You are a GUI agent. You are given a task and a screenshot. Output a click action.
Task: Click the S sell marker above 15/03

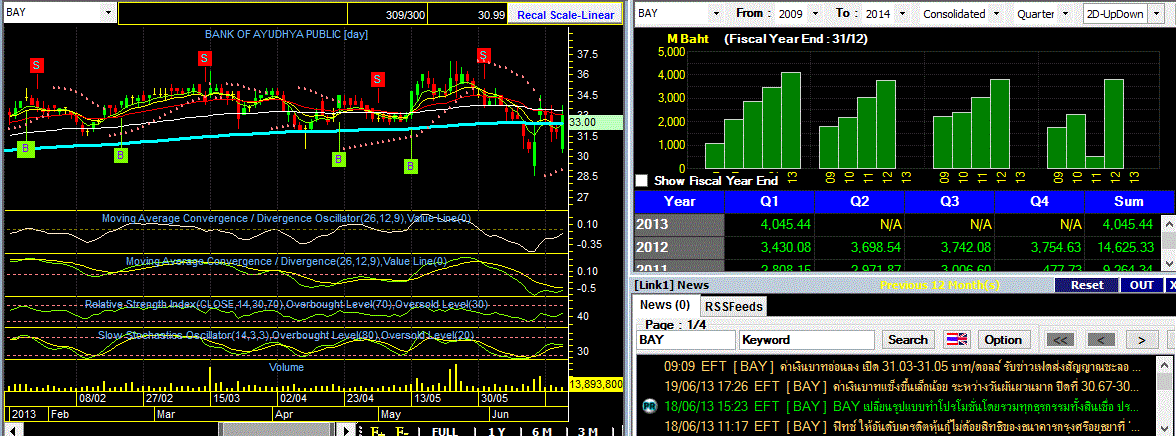point(205,58)
